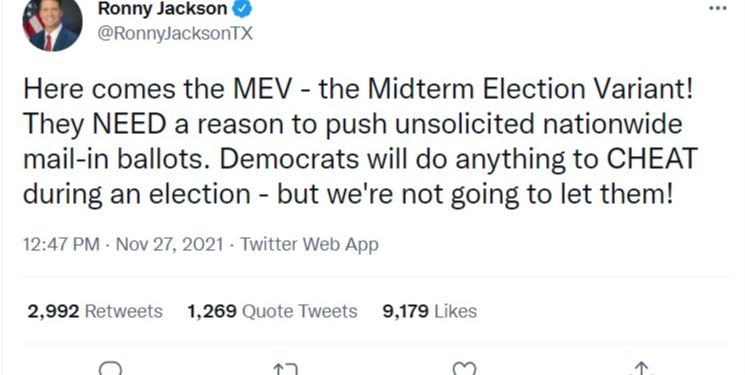This screenshot has width=745, height=375.
Task: Click the blue verified badge
Action: tap(242, 8)
